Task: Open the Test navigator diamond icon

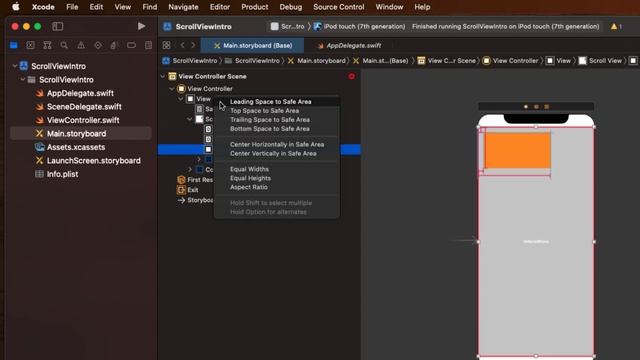Action: tap(98, 45)
